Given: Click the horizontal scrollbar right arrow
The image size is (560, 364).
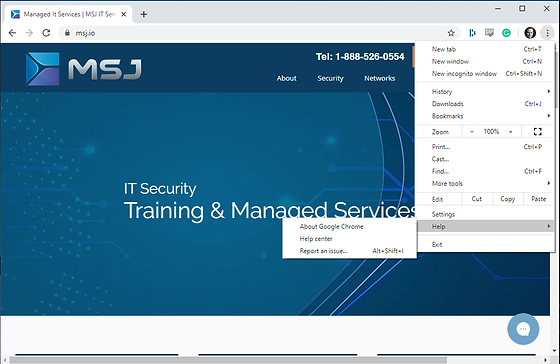Looking at the screenshot, I should pos(545,360).
